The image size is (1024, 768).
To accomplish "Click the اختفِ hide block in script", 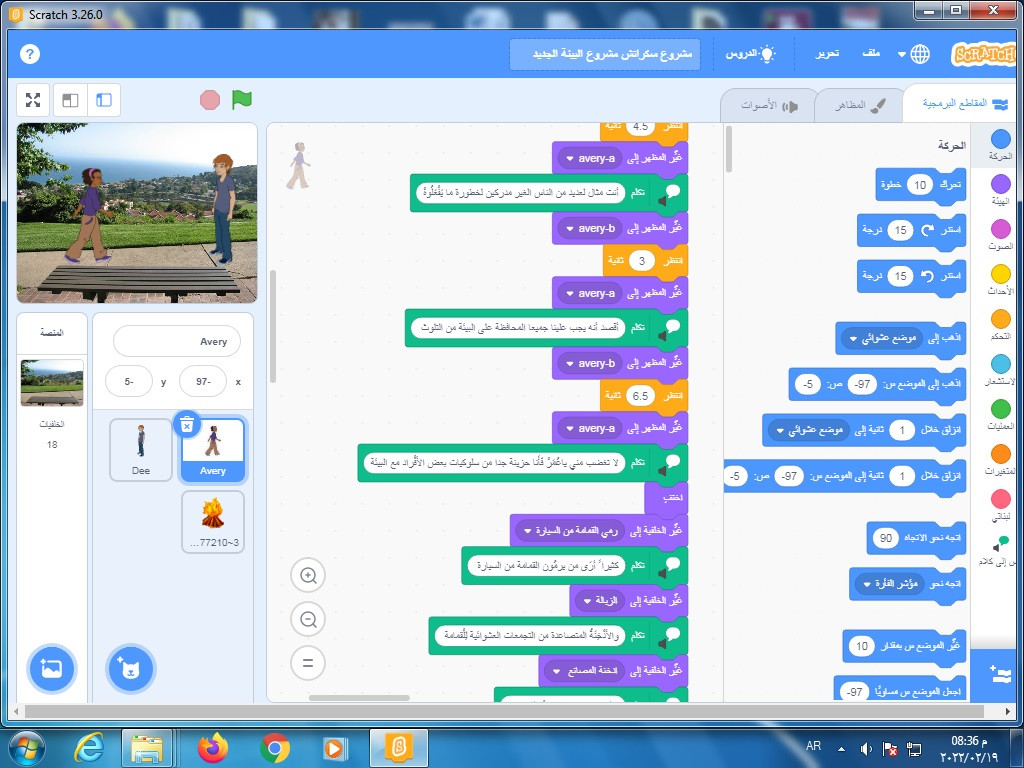I will (666, 498).
